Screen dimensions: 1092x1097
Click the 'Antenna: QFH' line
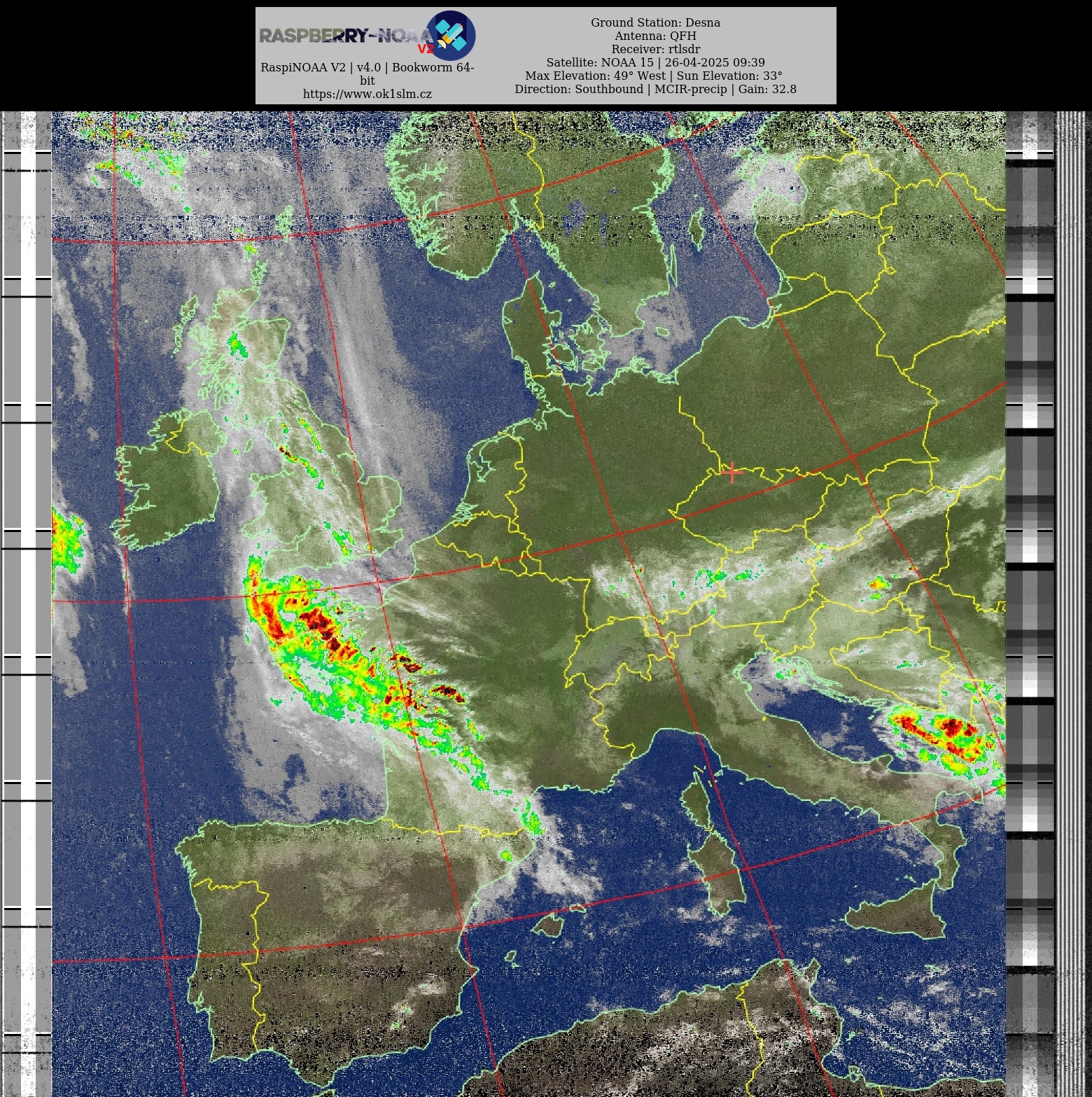tap(655, 36)
